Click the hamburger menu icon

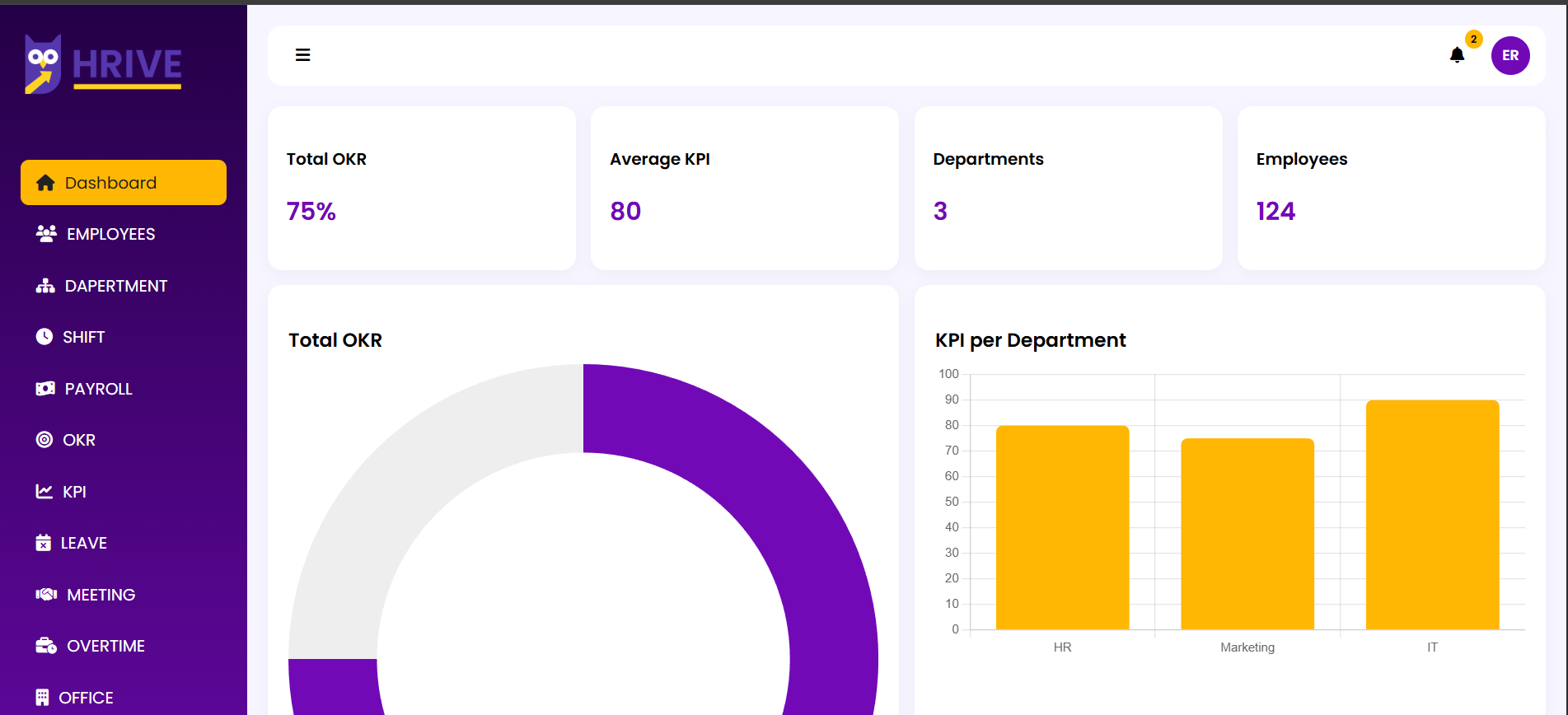302,55
